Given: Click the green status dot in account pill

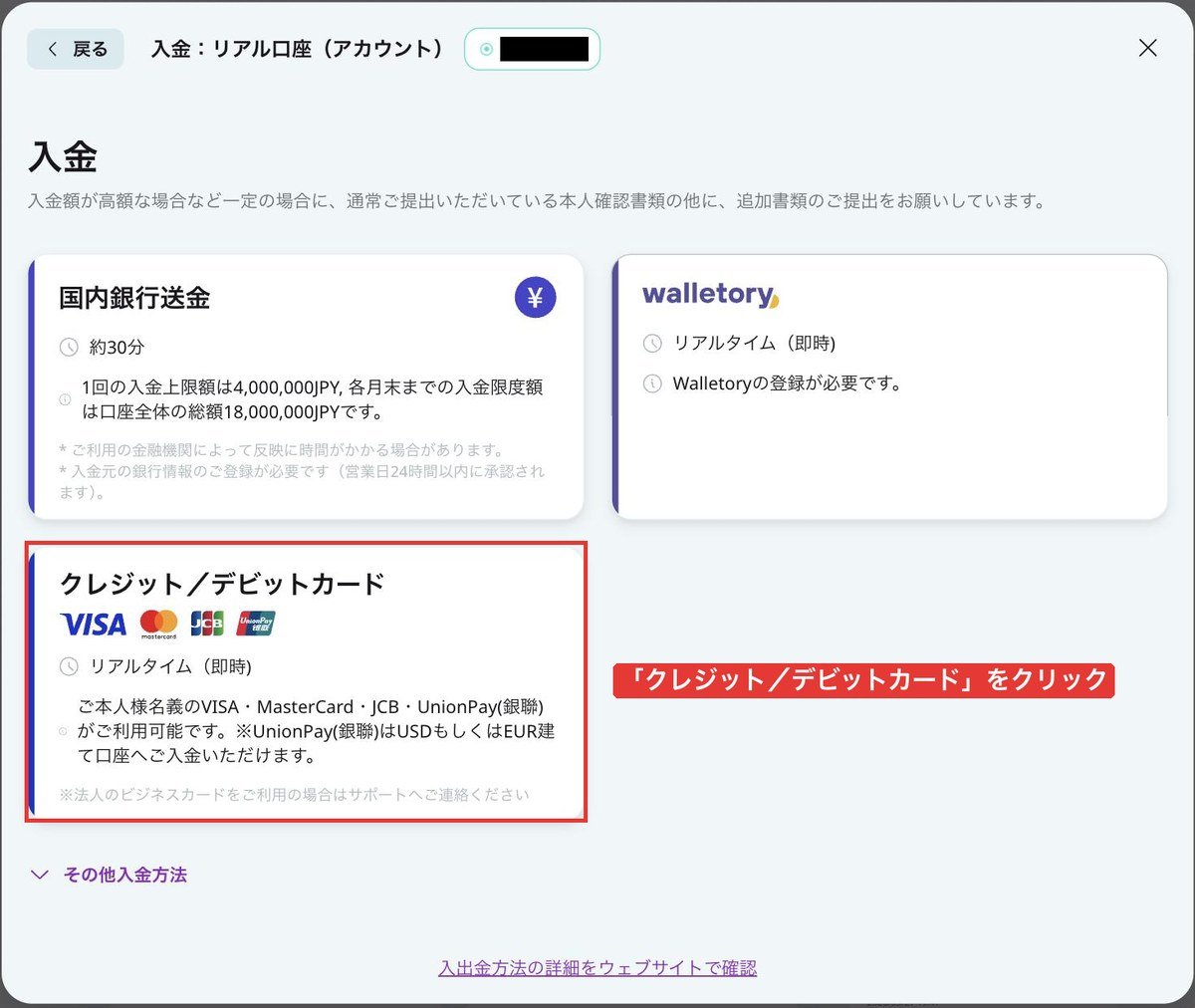Looking at the screenshot, I should pos(486,49).
